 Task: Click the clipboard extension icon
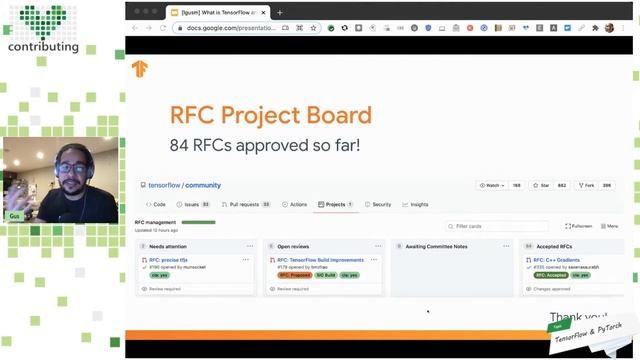456,28
